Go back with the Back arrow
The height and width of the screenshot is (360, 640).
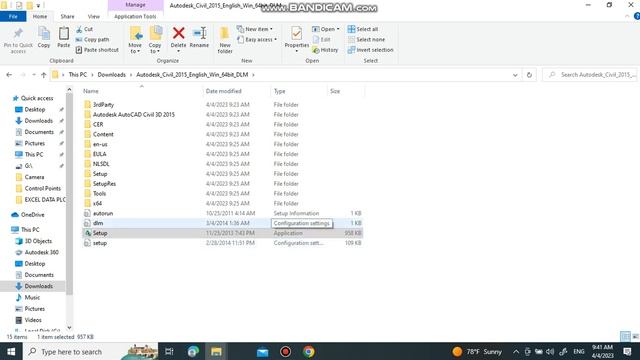[9, 75]
